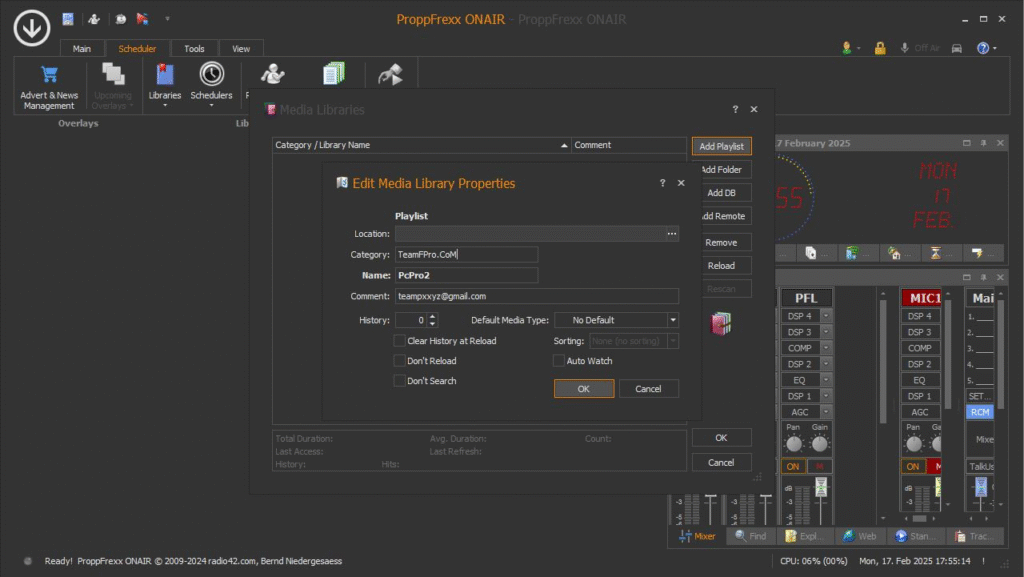1024x577 pixels.
Task: Click the user profile icon near padlock
Action: (x=849, y=48)
